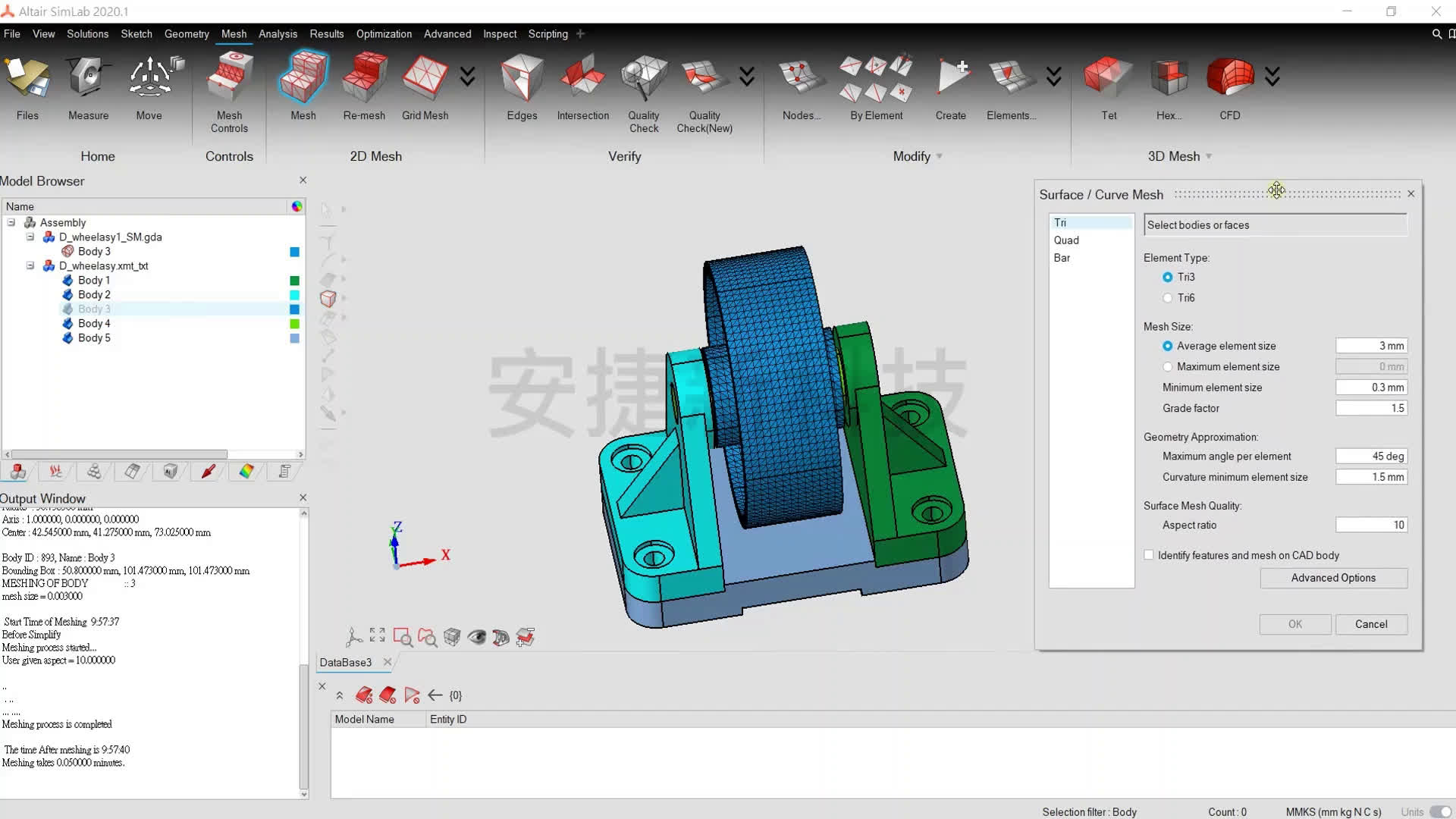Expand more 2D Mesh tools chevron

click(468, 77)
